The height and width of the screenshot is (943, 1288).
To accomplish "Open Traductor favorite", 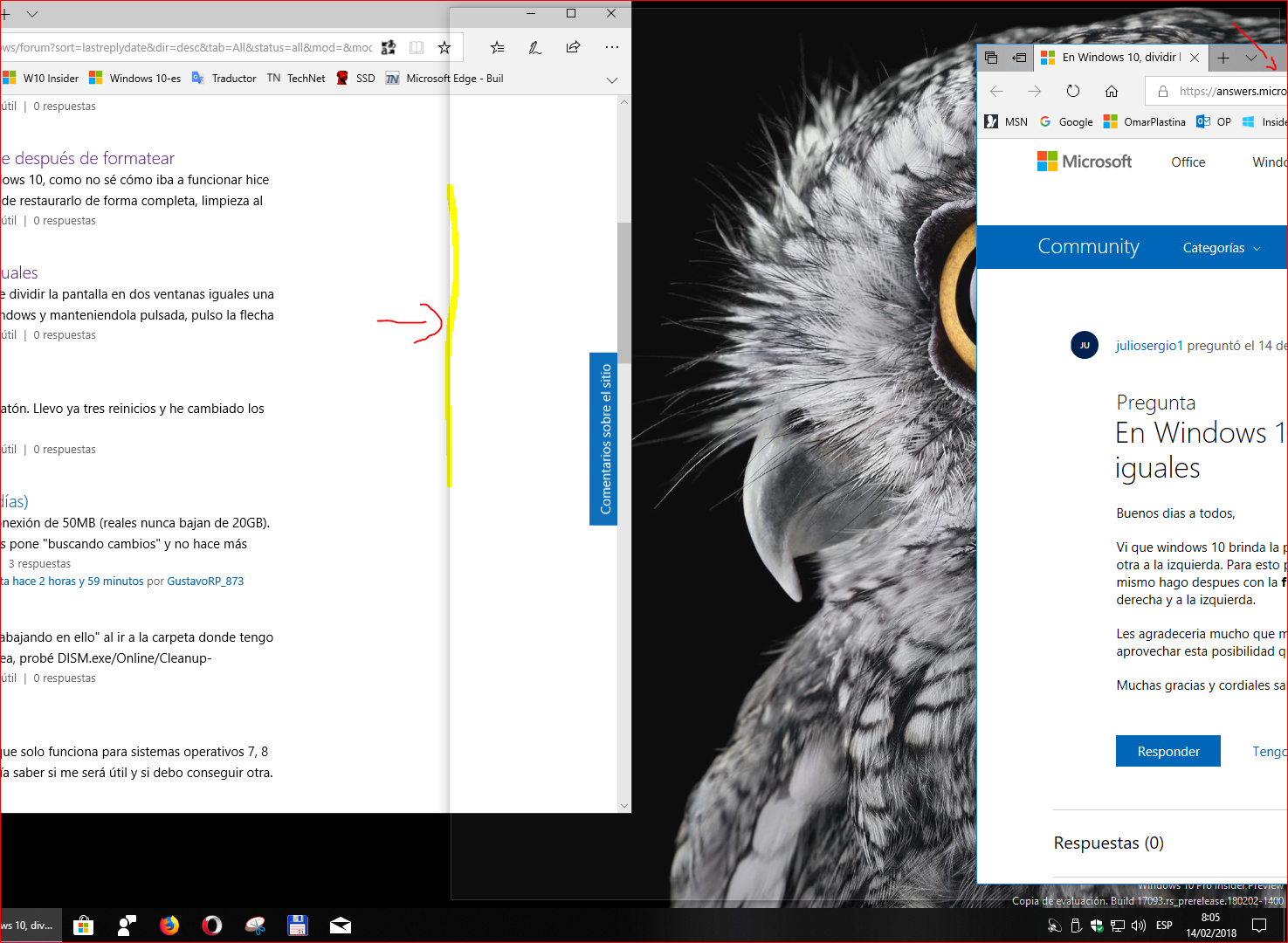I will (x=224, y=78).
